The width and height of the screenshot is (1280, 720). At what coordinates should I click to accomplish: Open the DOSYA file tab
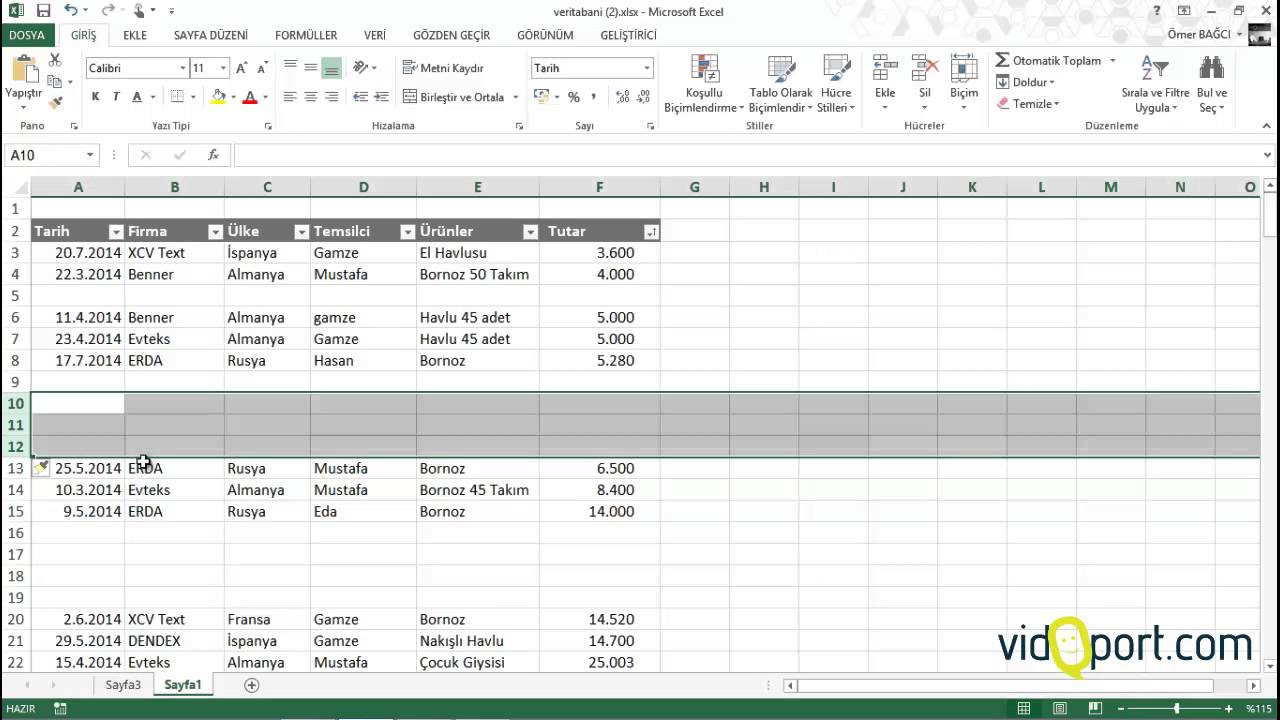[x=27, y=35]
